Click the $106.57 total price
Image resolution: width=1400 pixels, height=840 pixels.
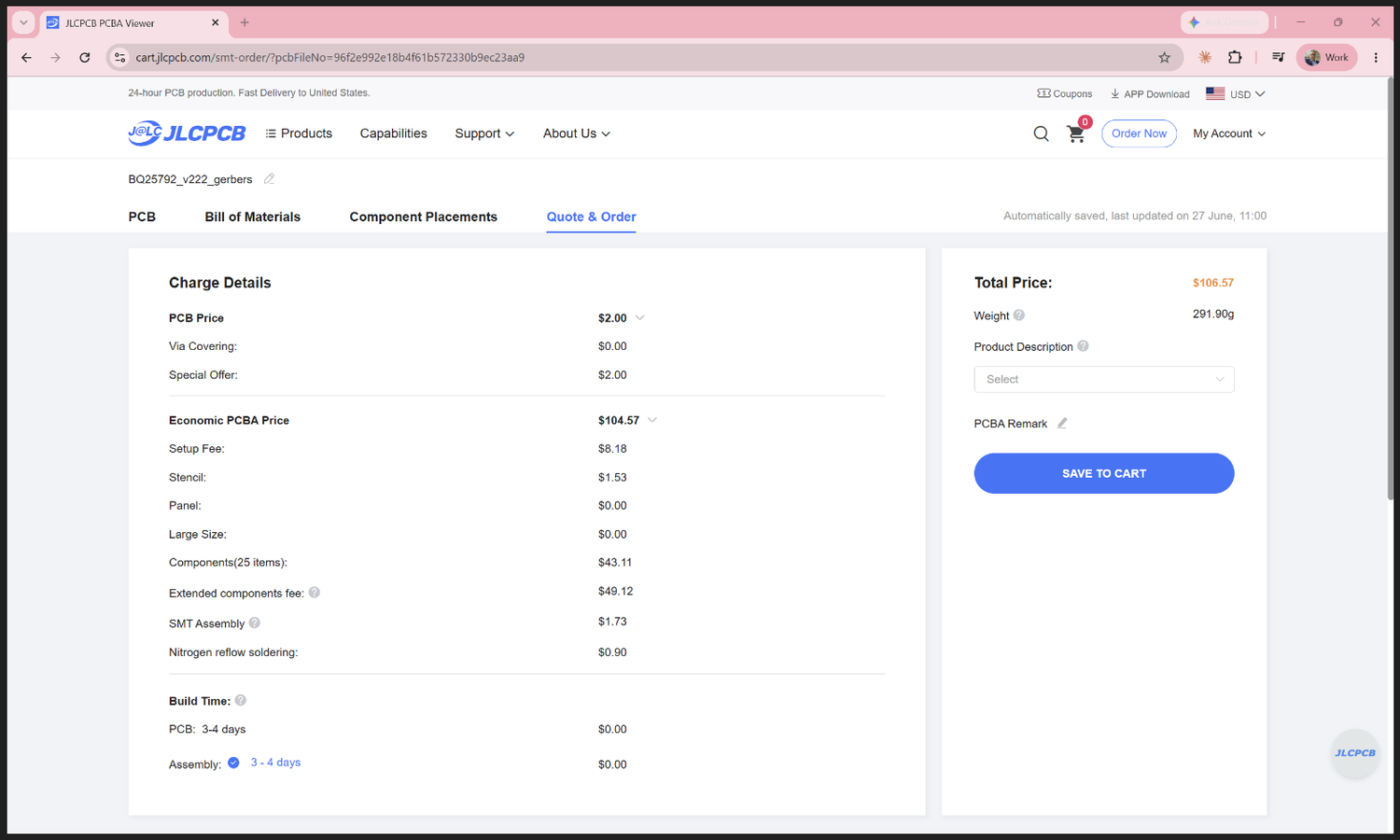click(1213, 283)
